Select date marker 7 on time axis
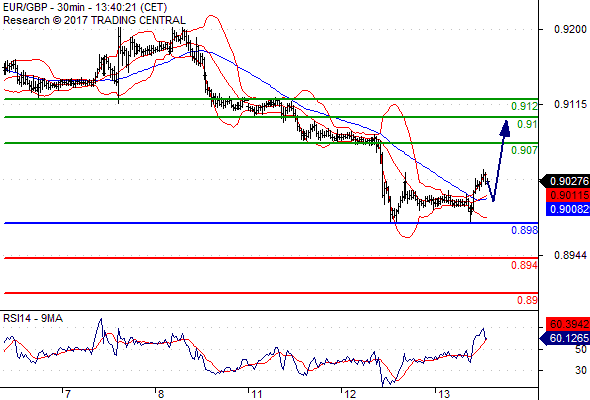The height and width of the screenshot is (400, 590). pos(67,394)
